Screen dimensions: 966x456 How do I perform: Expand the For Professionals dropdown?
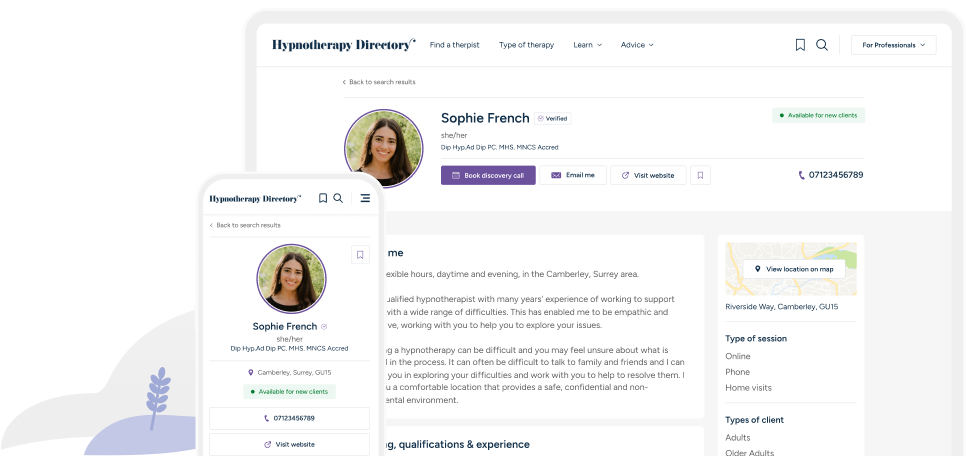(x=893, y=45)
